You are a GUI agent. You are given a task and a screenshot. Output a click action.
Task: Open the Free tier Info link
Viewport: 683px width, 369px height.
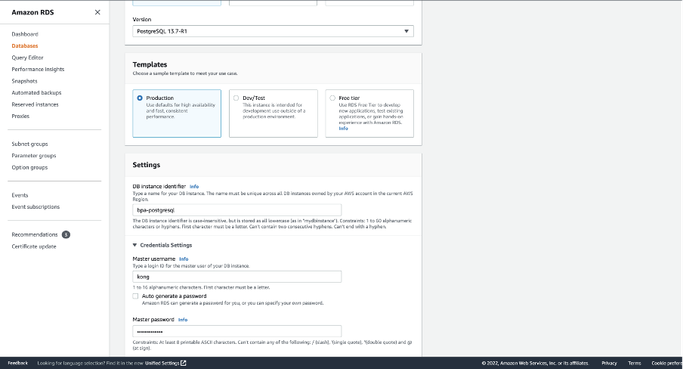point(343,129)
